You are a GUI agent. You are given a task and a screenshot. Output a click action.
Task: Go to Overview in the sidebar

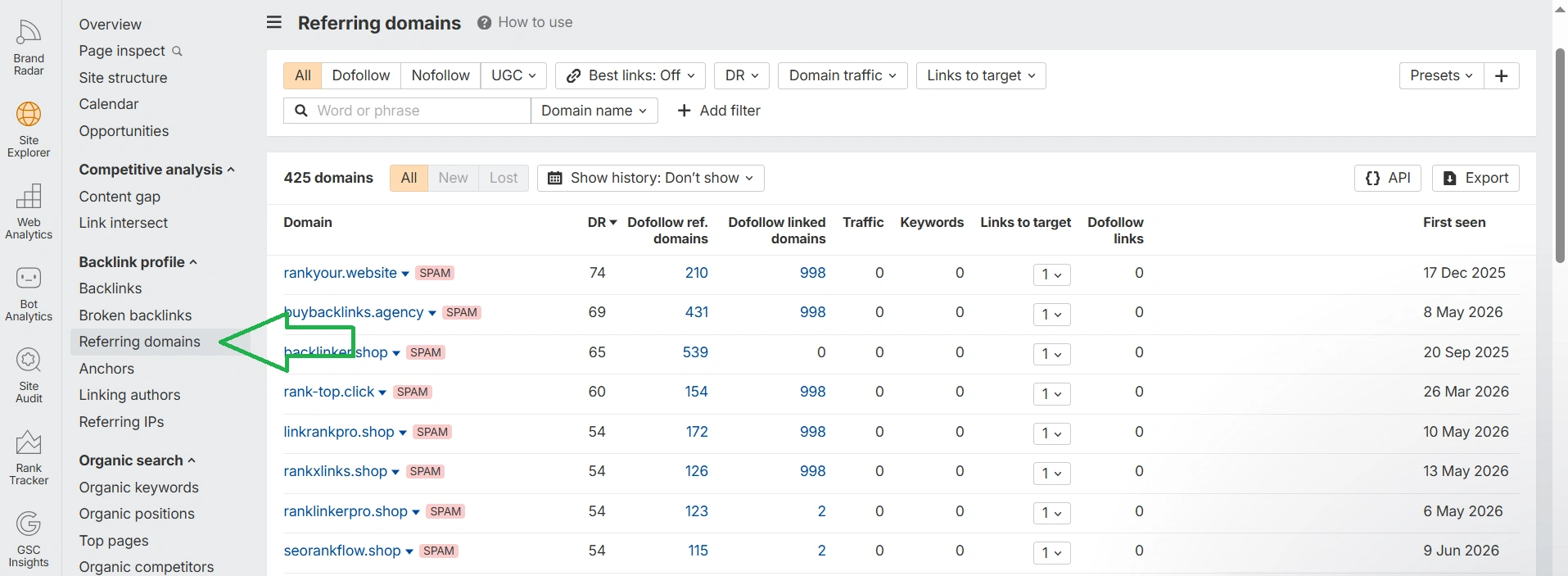(x=110, y=25)
